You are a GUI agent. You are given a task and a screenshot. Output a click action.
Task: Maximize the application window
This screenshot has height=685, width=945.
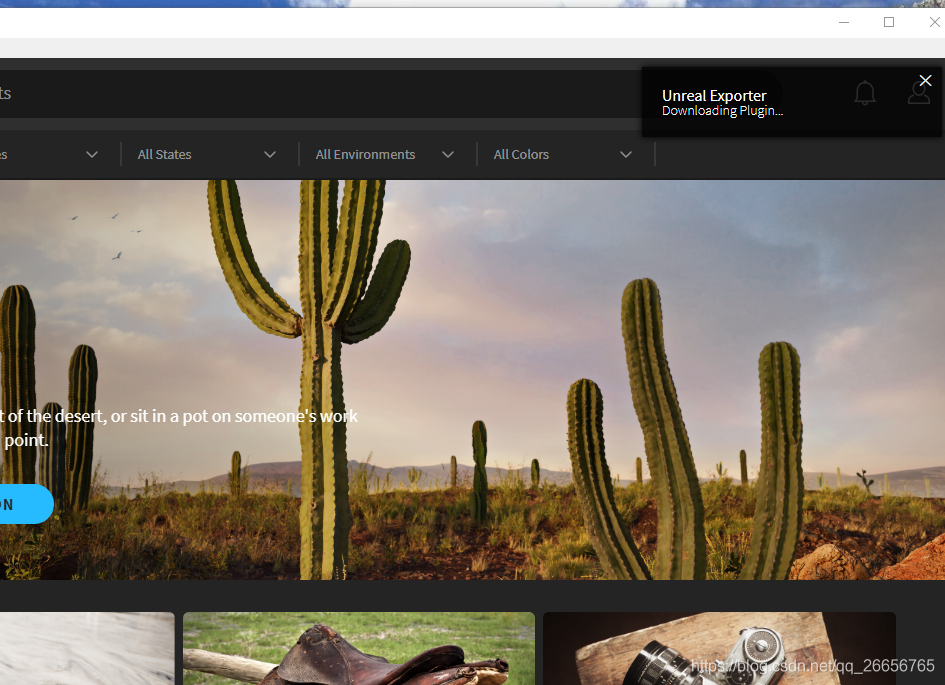[889, 22]
